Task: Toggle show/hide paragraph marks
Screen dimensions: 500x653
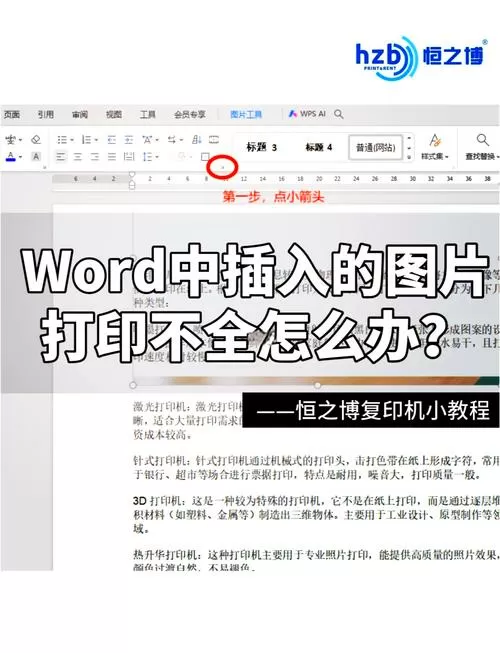Action: (x=214, y=140)
